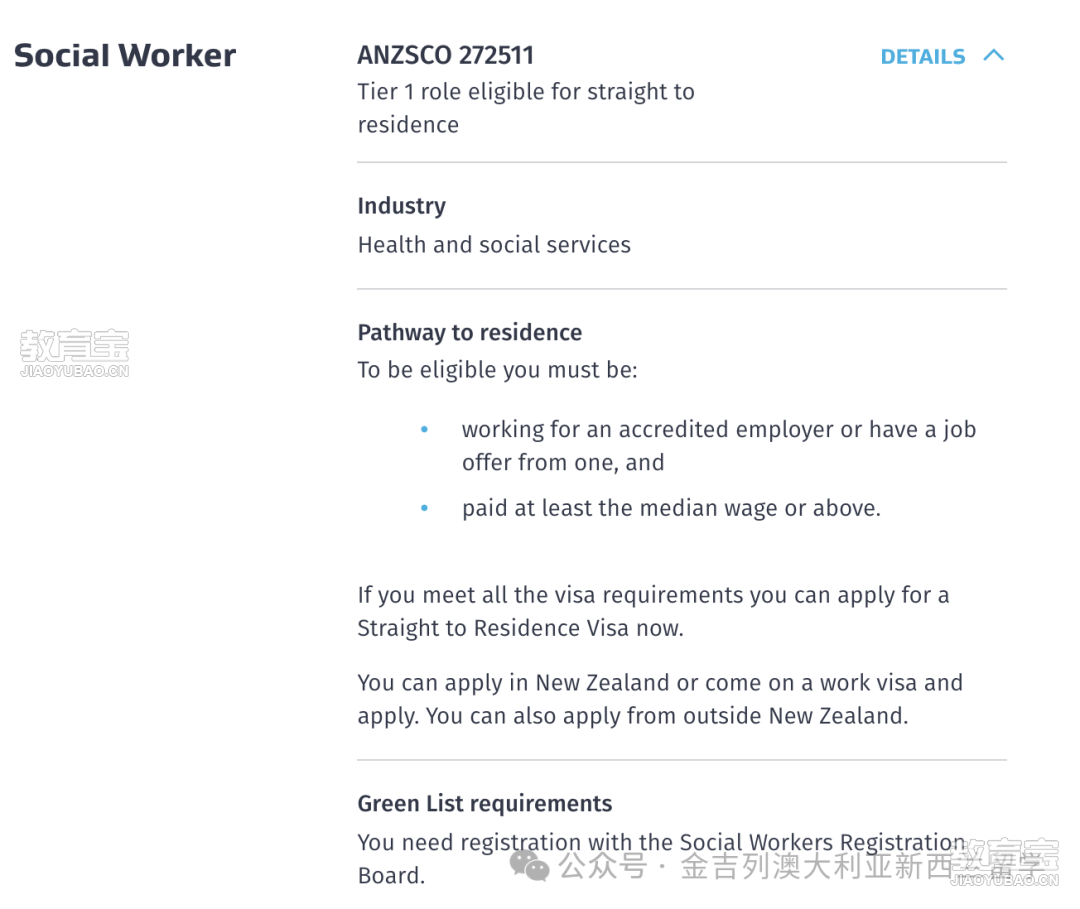Click 'To be eligible you must be' line
Screen dimensions: 1080x909
[x=497, y=370]
